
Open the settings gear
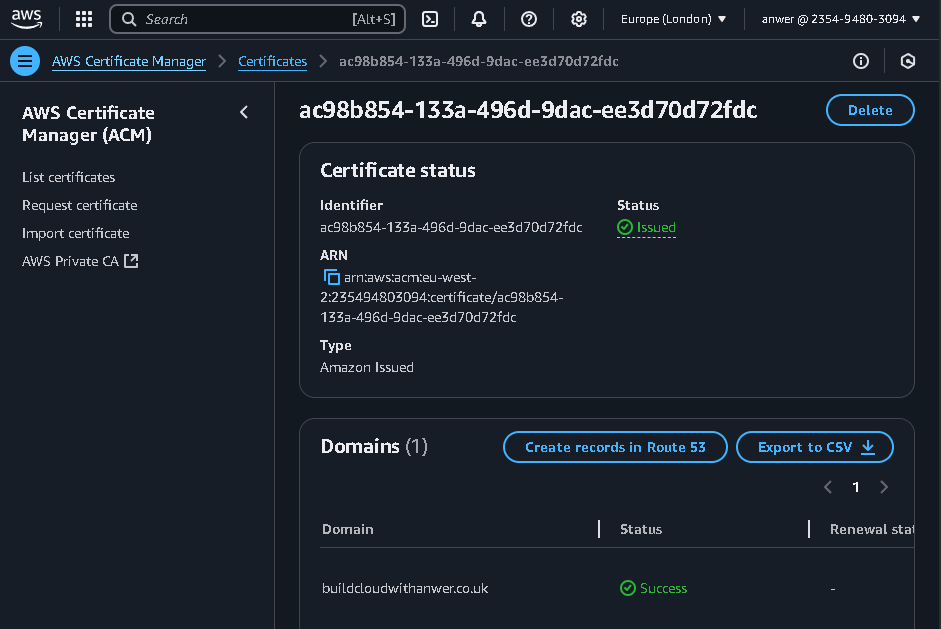point(579,19)
